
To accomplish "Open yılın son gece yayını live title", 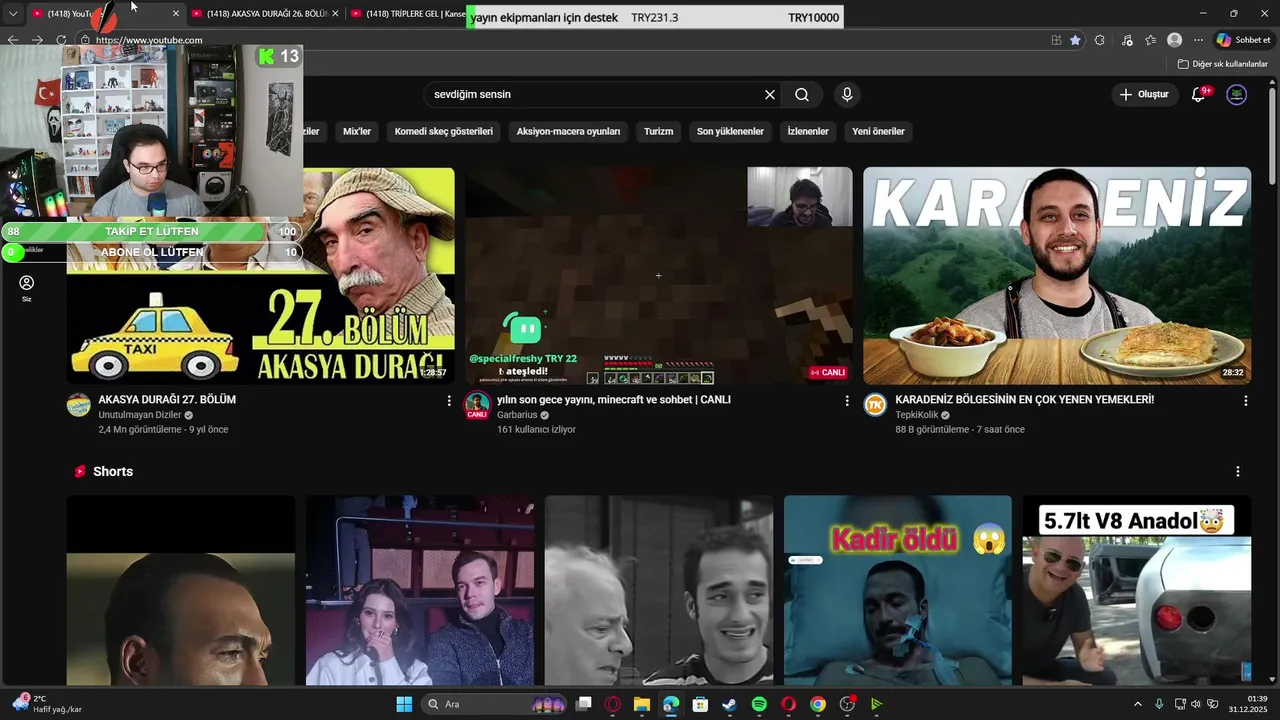I will point(614,400).
